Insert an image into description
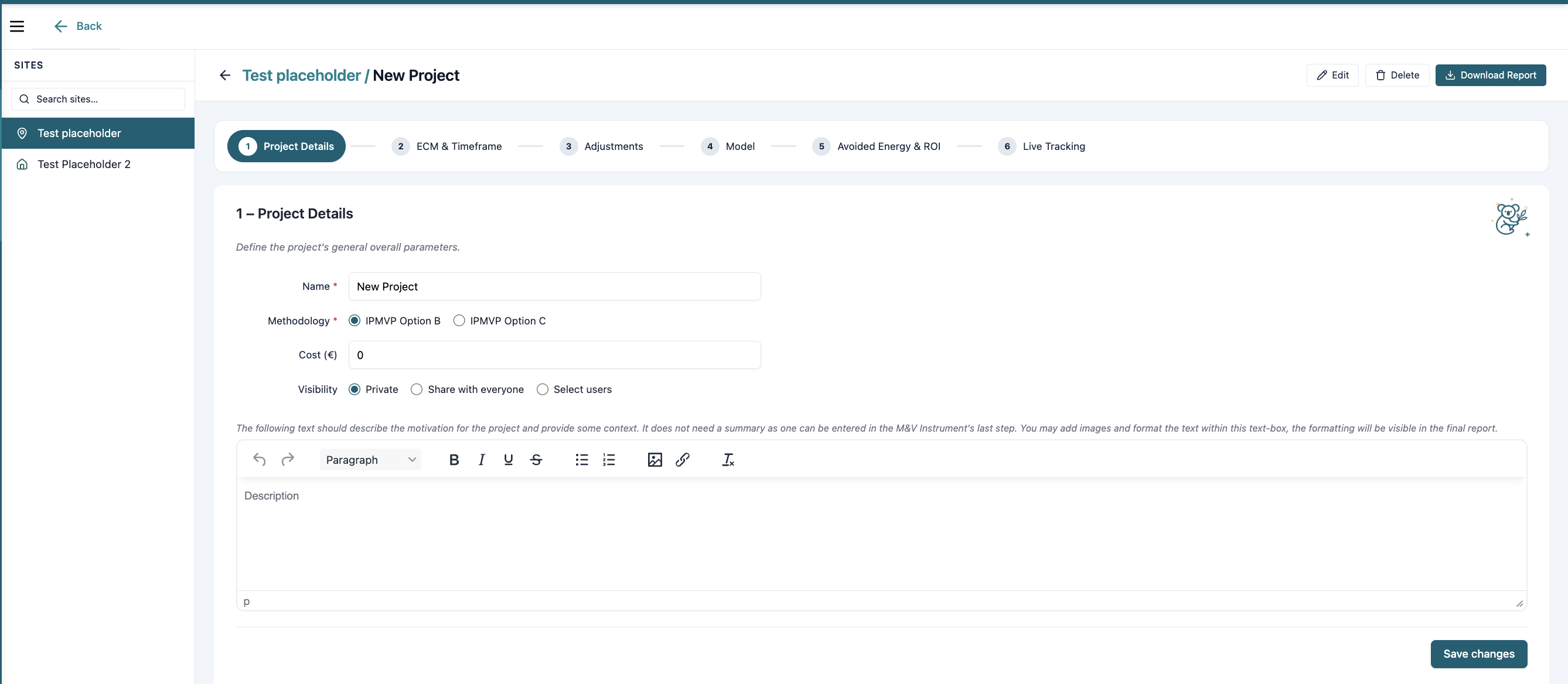The height and width of the screenshot is (684, 1568). 655,460
